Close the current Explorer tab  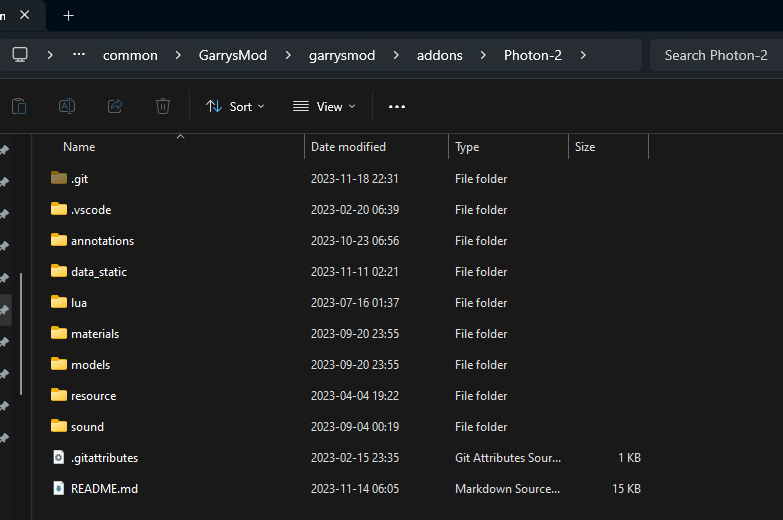[x=24, y=15]
